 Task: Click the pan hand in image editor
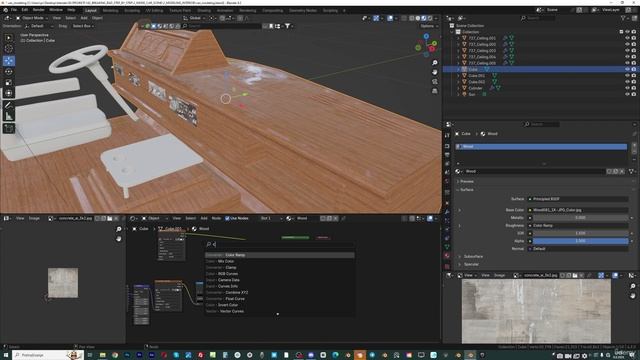(119, 238)
